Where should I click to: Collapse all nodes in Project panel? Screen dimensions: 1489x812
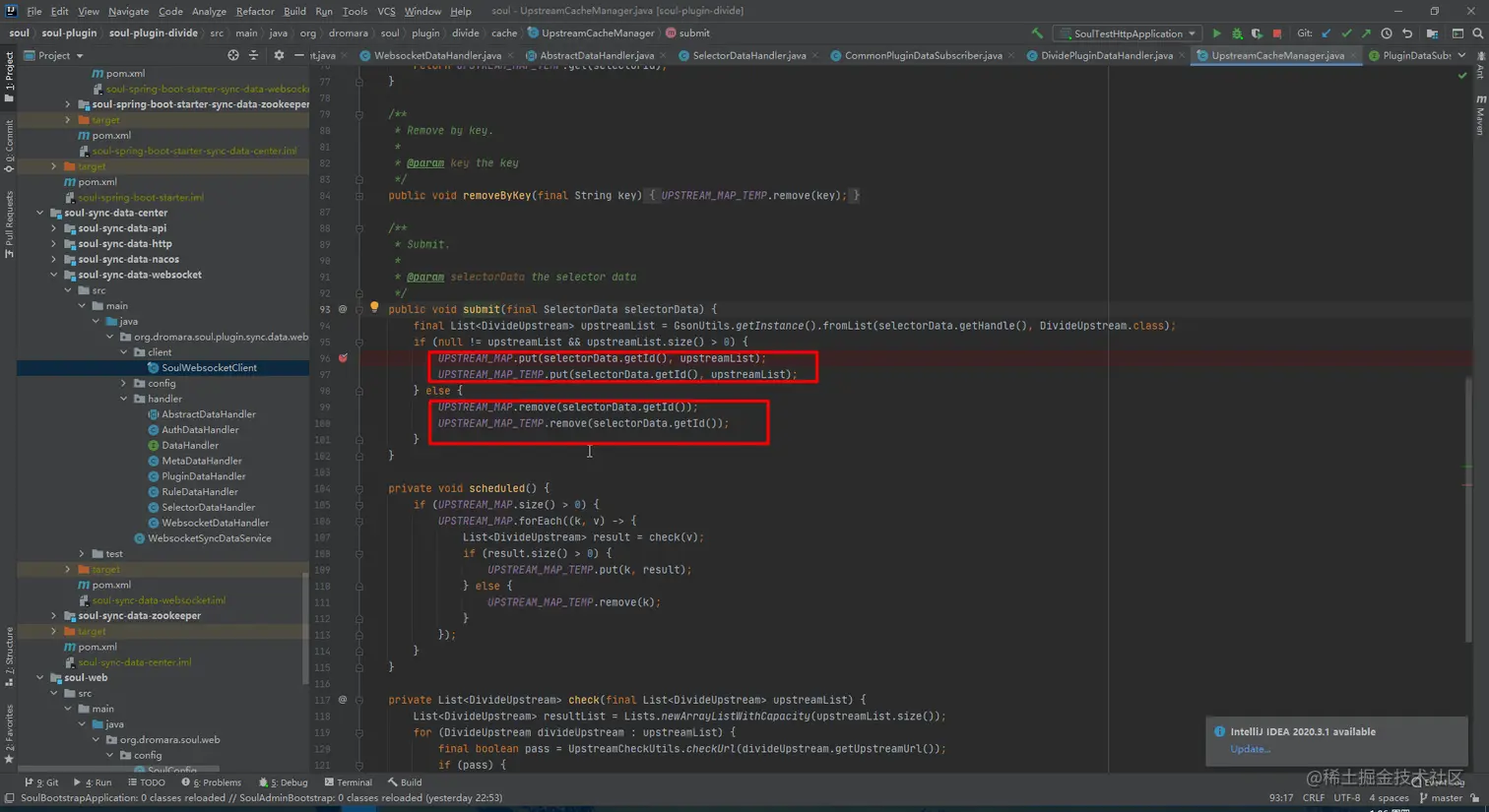(253, 56)
